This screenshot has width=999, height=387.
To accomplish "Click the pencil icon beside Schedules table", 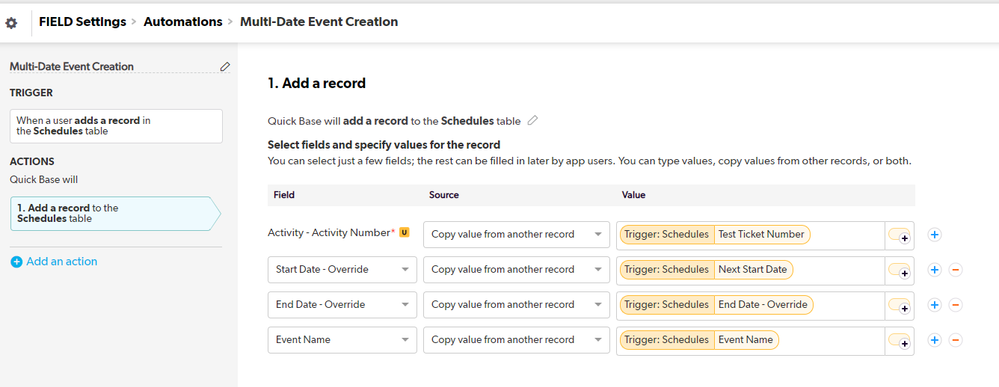I will click(533, 120).
